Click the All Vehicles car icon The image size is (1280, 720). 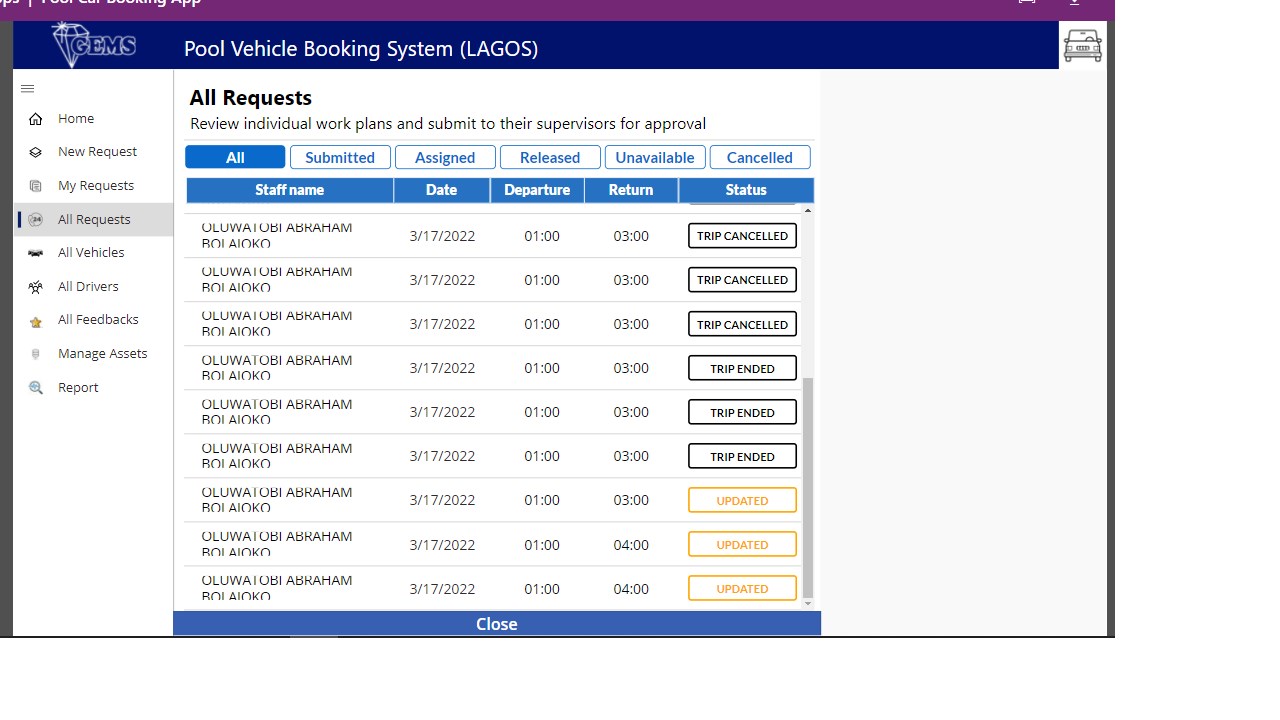[x=36, y=253]
